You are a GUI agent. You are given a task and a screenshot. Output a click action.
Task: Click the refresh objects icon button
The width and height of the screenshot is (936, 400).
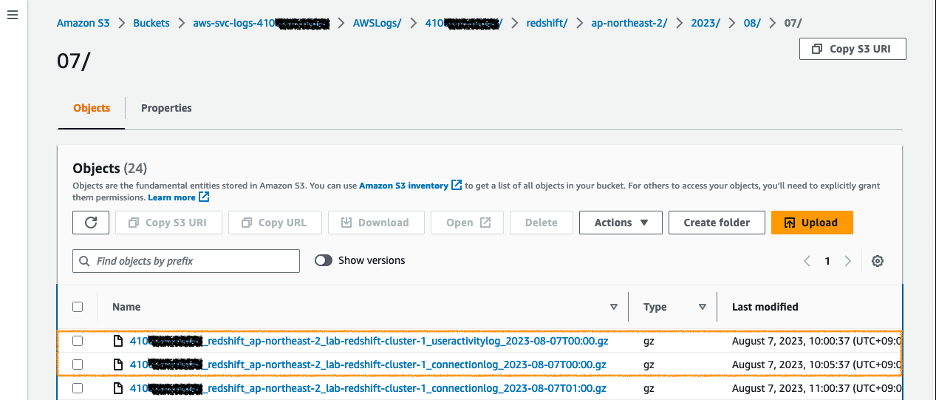(x=91, y=223)
